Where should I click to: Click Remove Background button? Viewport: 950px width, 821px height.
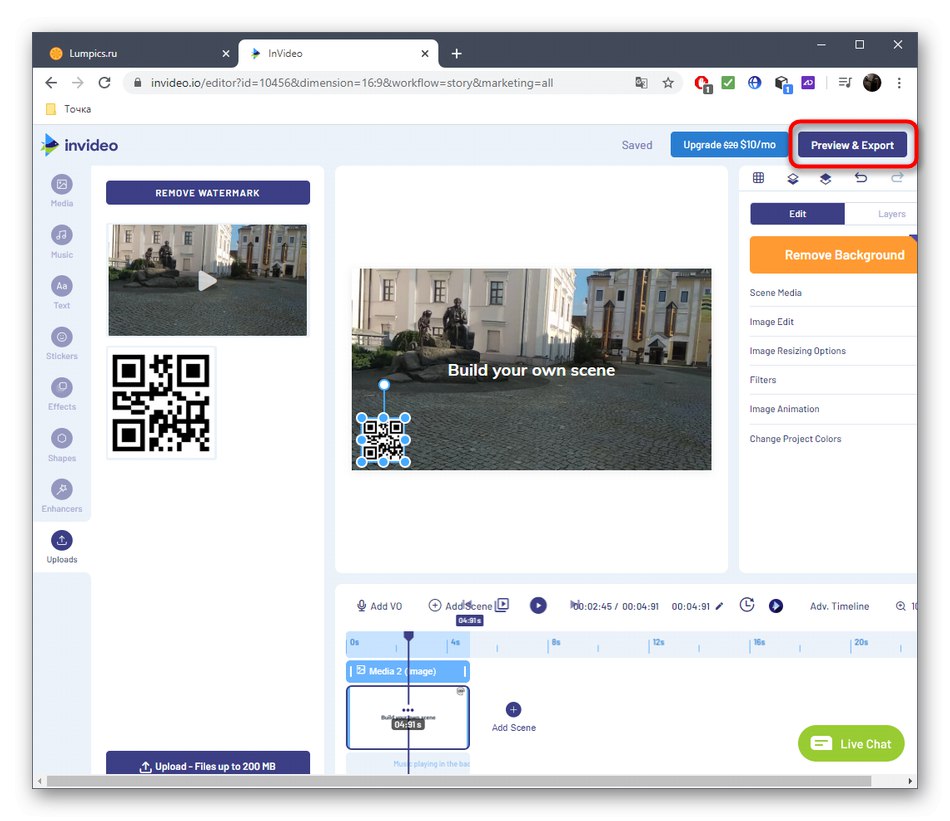[834, 255]
